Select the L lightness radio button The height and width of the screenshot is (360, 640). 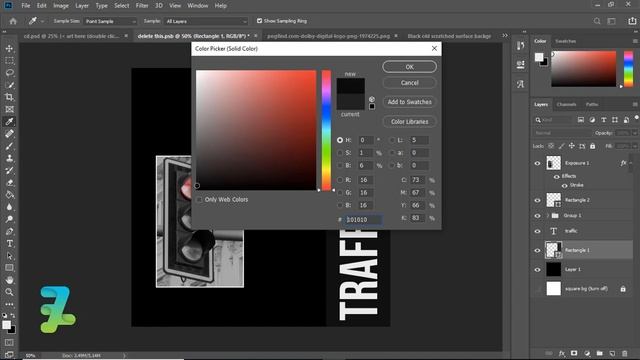click(x=392, y=140)
